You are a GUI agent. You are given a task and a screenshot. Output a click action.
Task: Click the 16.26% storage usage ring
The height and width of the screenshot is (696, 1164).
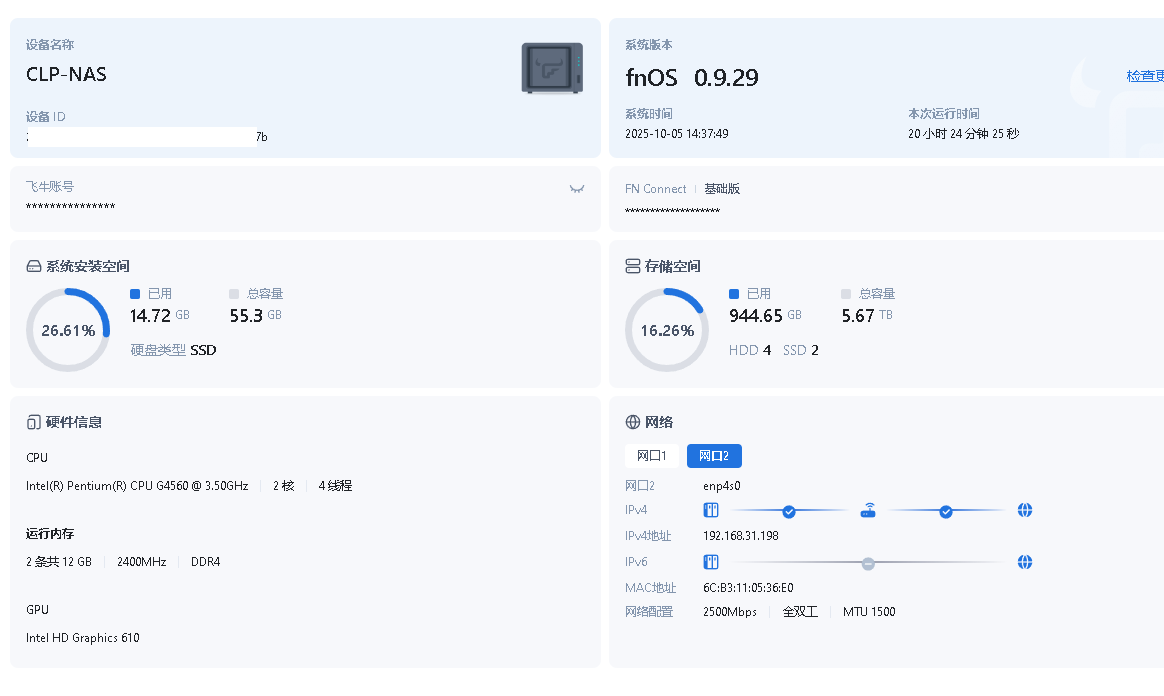(667, 330)
